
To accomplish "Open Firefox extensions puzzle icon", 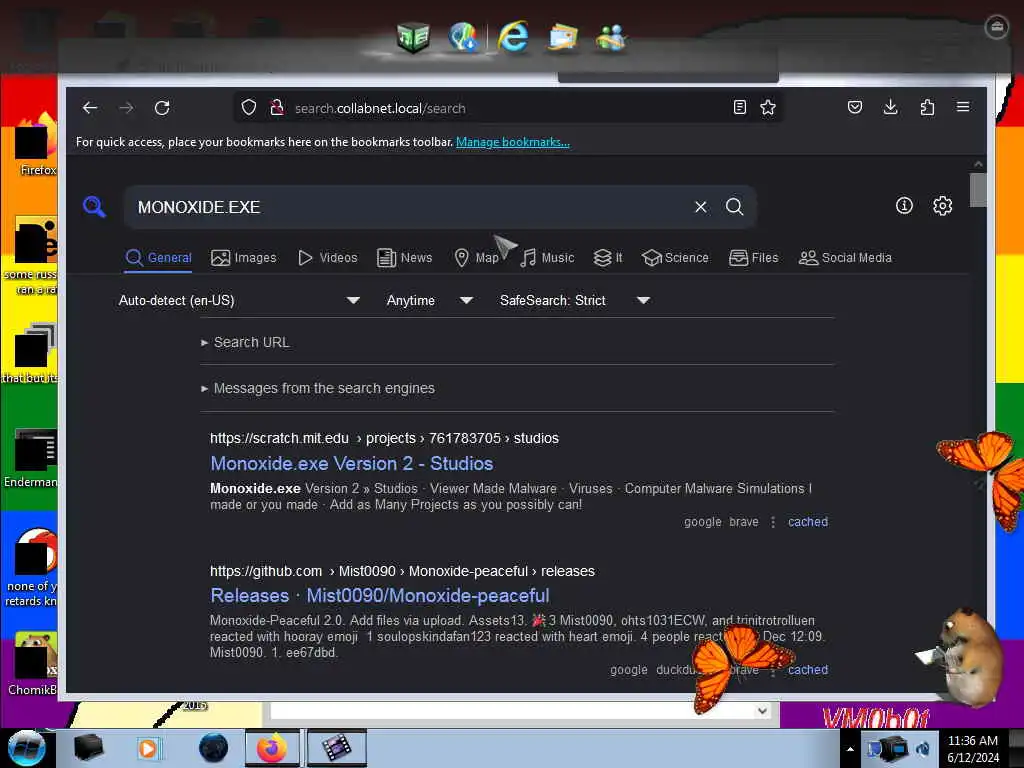I will pyautogui.click(x=927, y=107).
